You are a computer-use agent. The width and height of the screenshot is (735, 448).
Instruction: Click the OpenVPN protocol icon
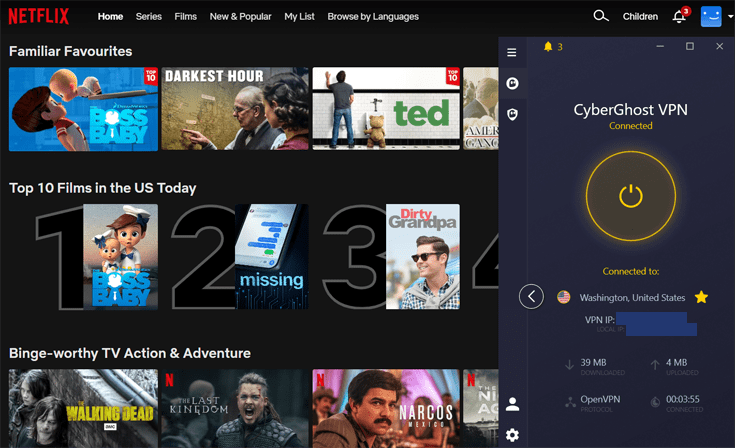(x=570, y=402)
